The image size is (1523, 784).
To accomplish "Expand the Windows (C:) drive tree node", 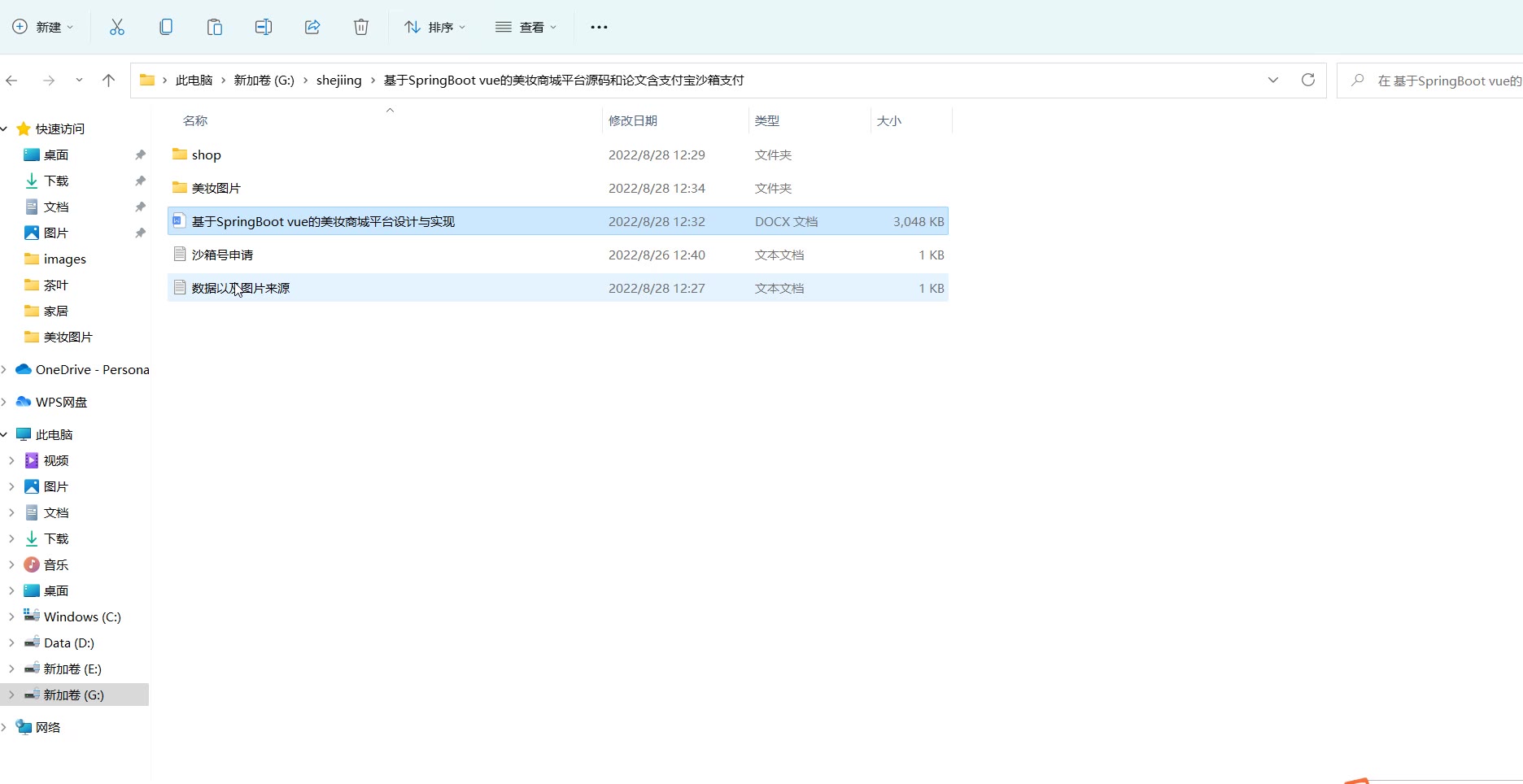I will (11, 616).
